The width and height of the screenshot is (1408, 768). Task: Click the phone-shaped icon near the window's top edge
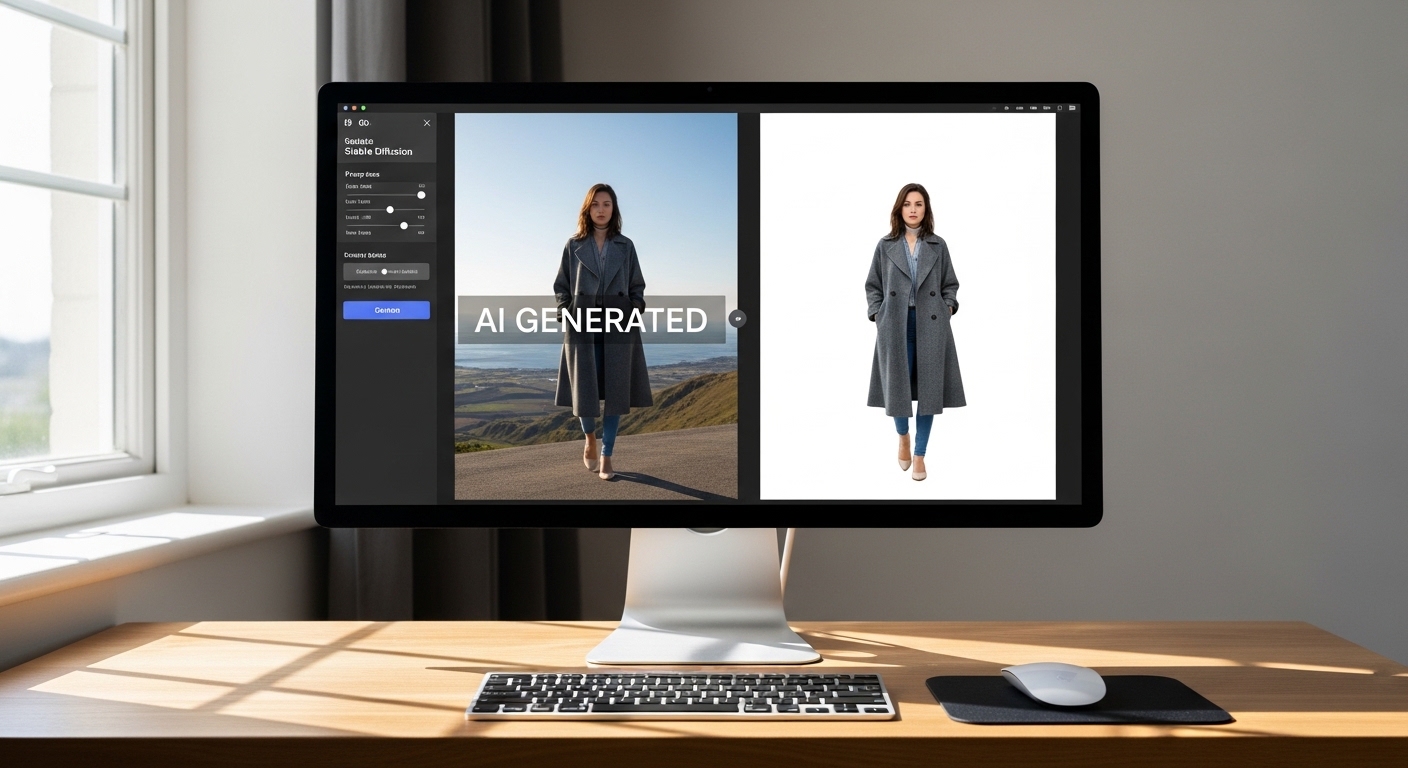tap(1060, 107)
